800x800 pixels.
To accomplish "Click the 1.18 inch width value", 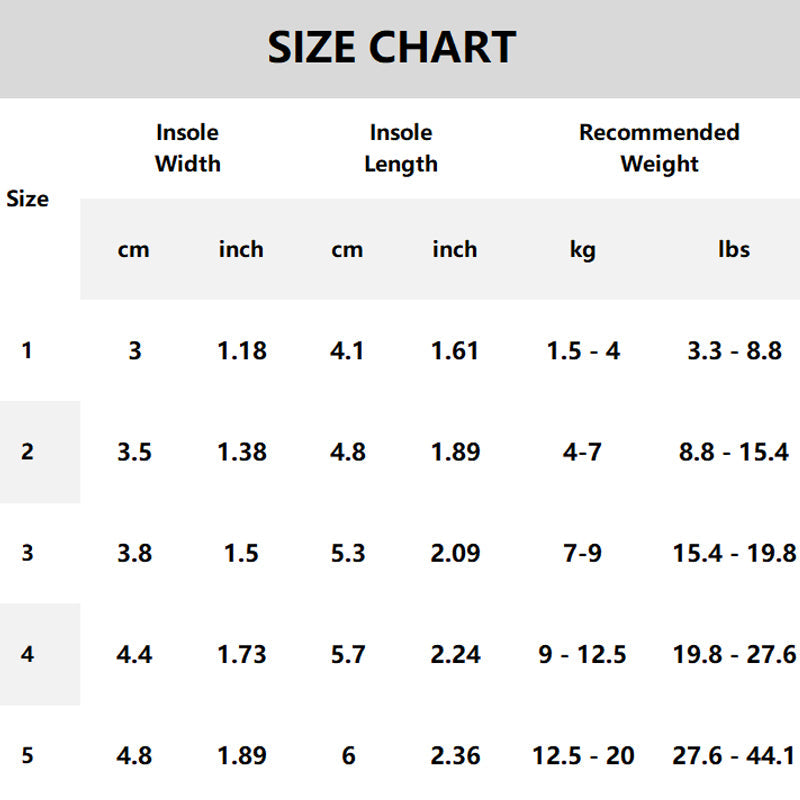I will point(242,351).
